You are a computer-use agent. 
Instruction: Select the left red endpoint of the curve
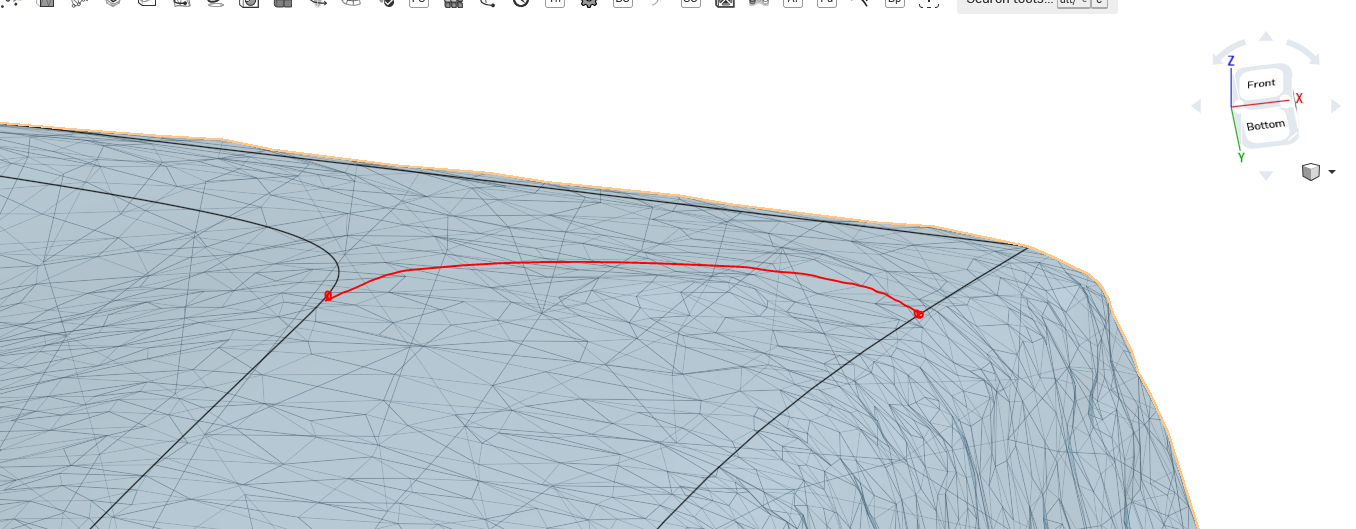(328, 296)
